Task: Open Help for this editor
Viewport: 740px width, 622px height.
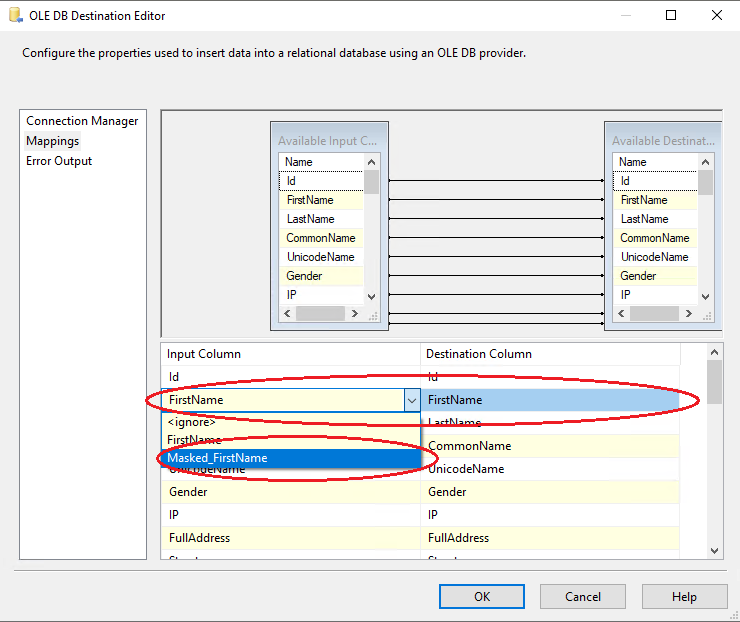Action: tap(684, 596)
